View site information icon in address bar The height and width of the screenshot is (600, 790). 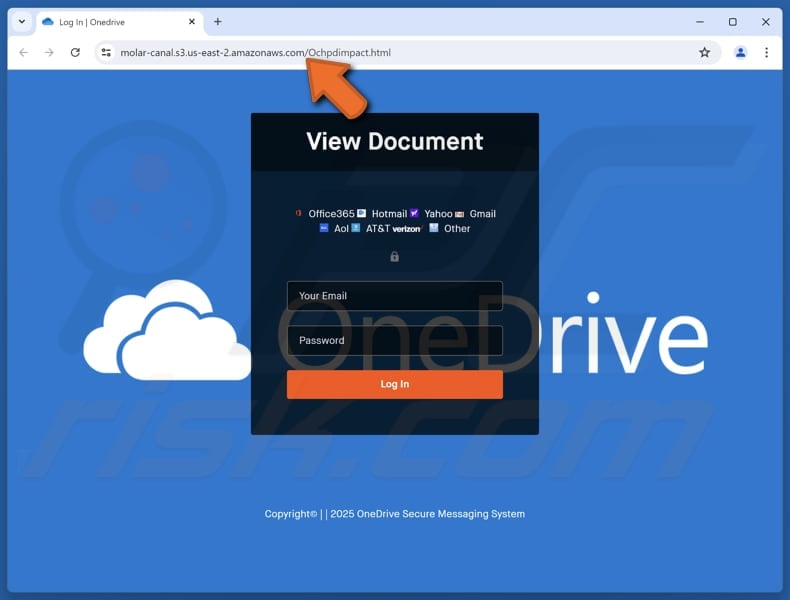(106, 52)
